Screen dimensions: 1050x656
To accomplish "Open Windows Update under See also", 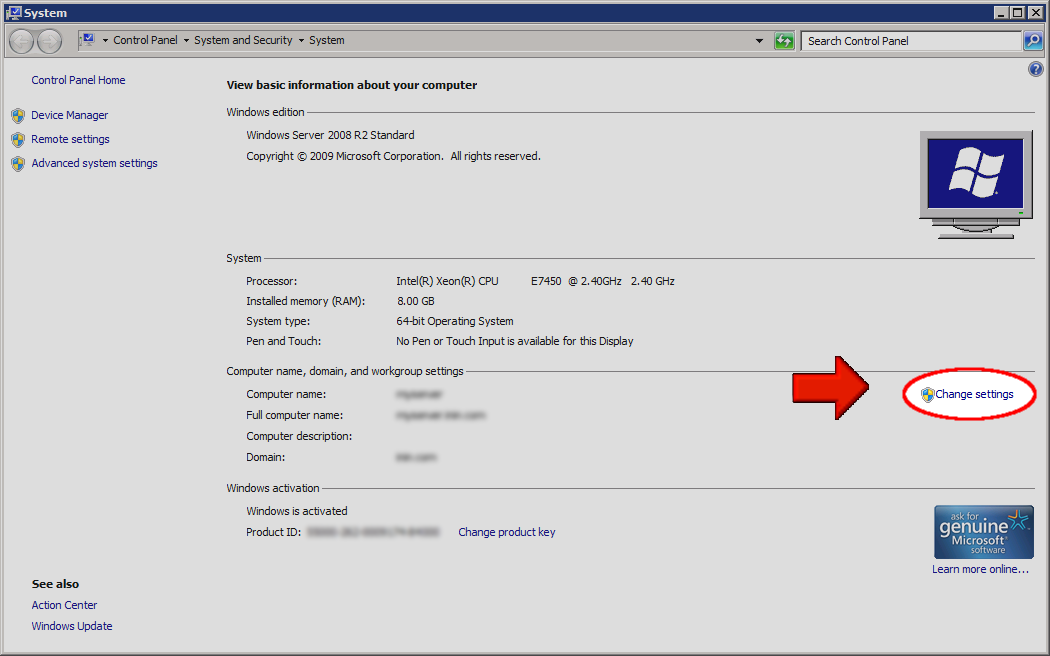I will pos(72,627).
